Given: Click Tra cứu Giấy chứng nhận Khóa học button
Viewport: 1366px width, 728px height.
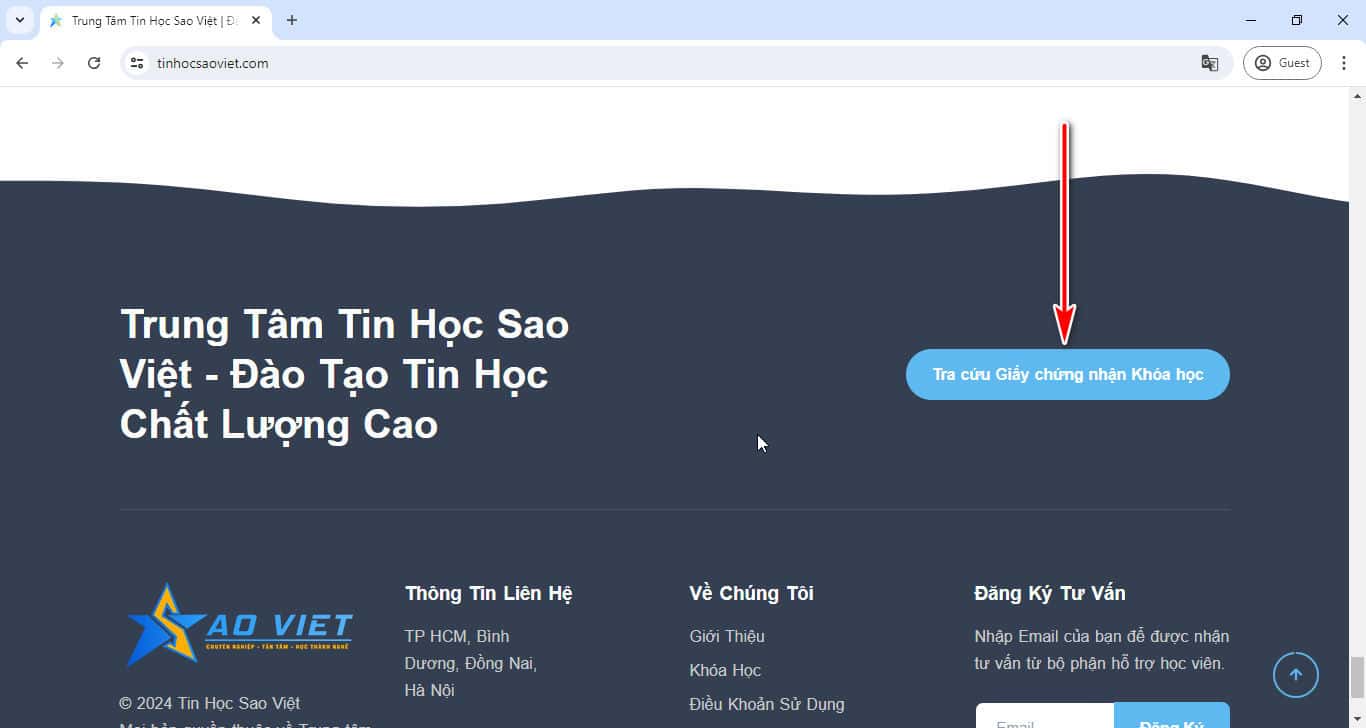Looking at the screenshot, I should pos(1067,375).
